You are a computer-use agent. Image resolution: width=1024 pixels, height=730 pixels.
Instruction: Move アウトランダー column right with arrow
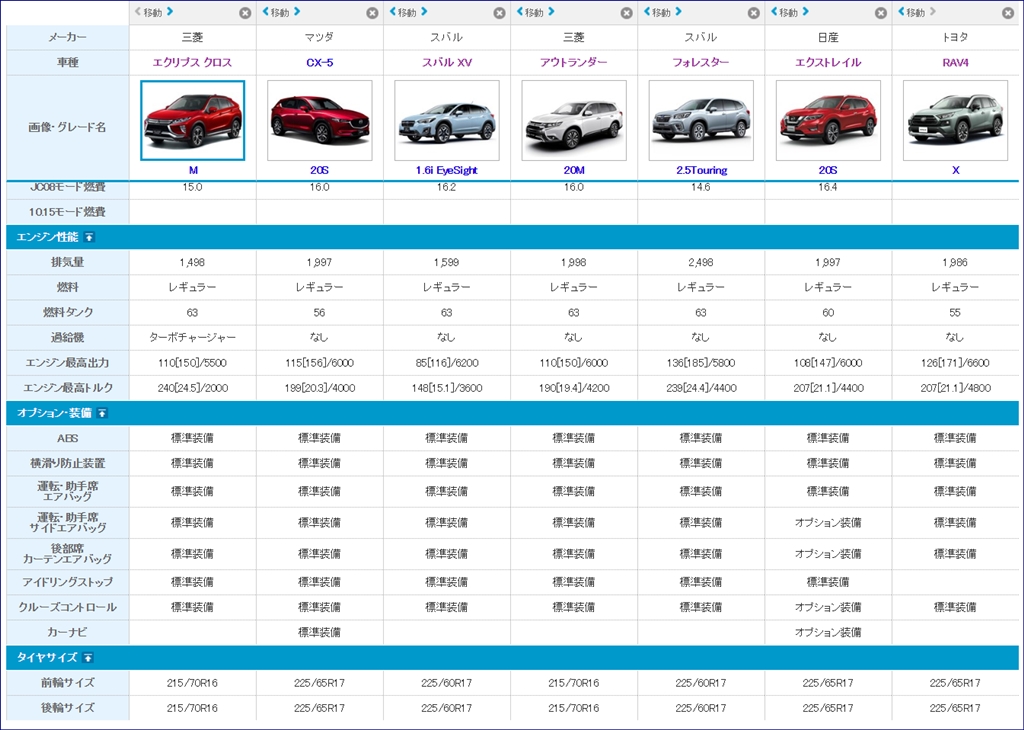[551, 12]
